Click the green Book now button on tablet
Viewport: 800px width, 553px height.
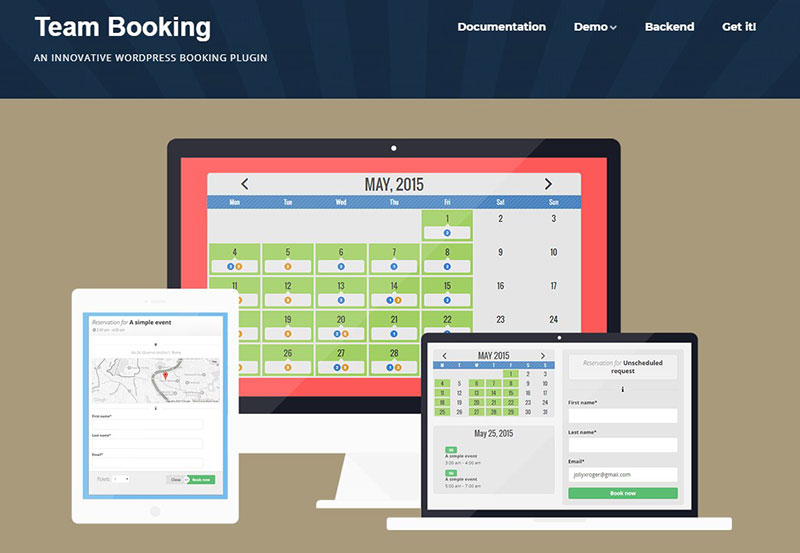point(201,480)
